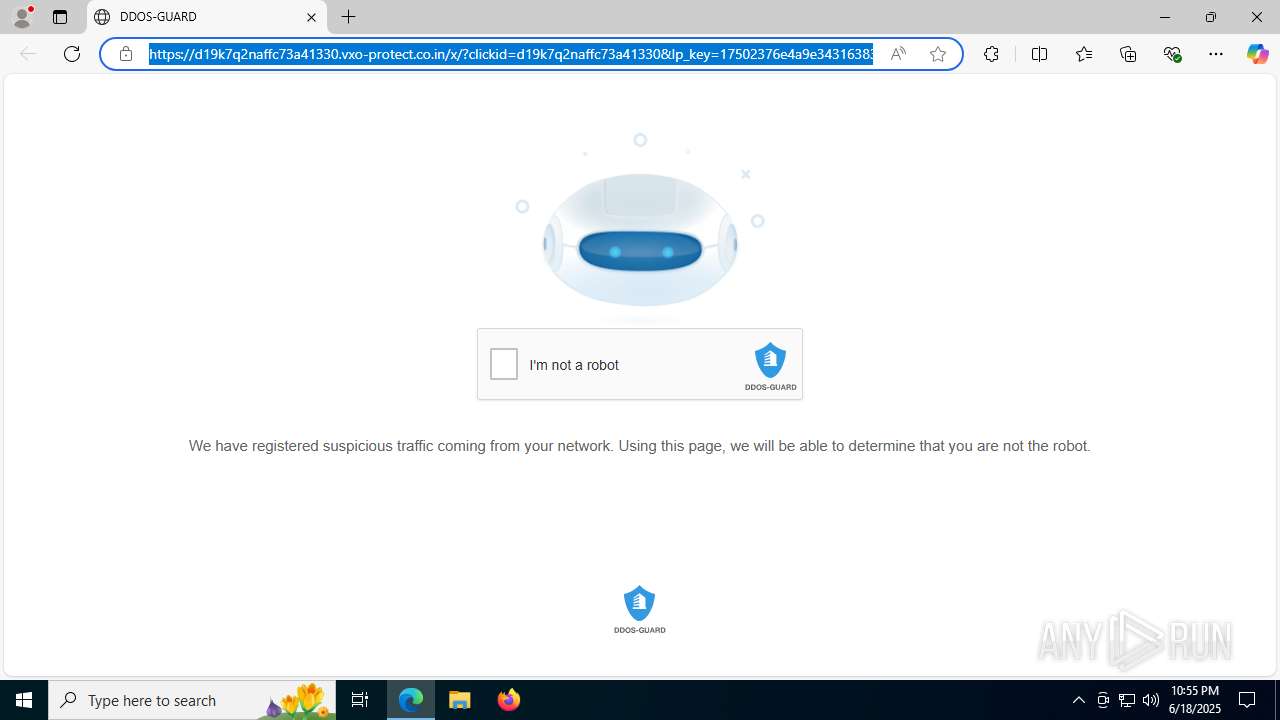Image resolution: width=1280 pixels, height=720 pixels.
Task: Launch Firefox from the taskbar
Action: pyautogui.click(x=509, y=700)
